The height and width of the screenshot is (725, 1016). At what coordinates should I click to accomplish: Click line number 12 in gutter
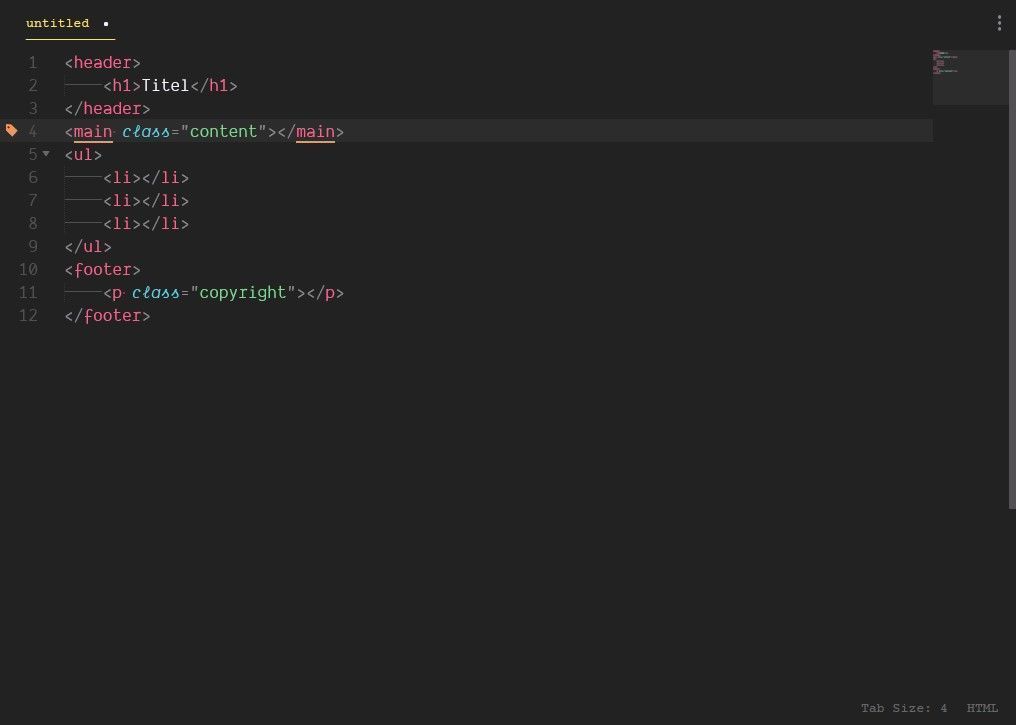28,316
